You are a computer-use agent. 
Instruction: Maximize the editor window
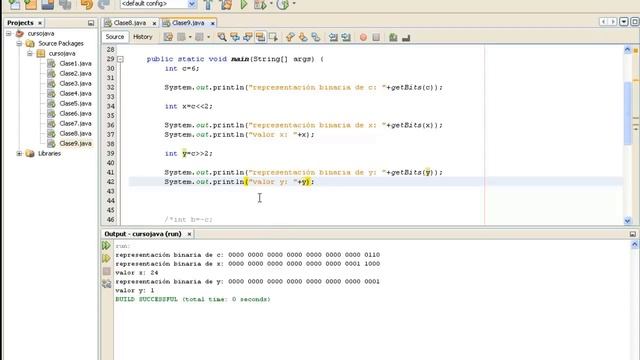pos(635,22)
